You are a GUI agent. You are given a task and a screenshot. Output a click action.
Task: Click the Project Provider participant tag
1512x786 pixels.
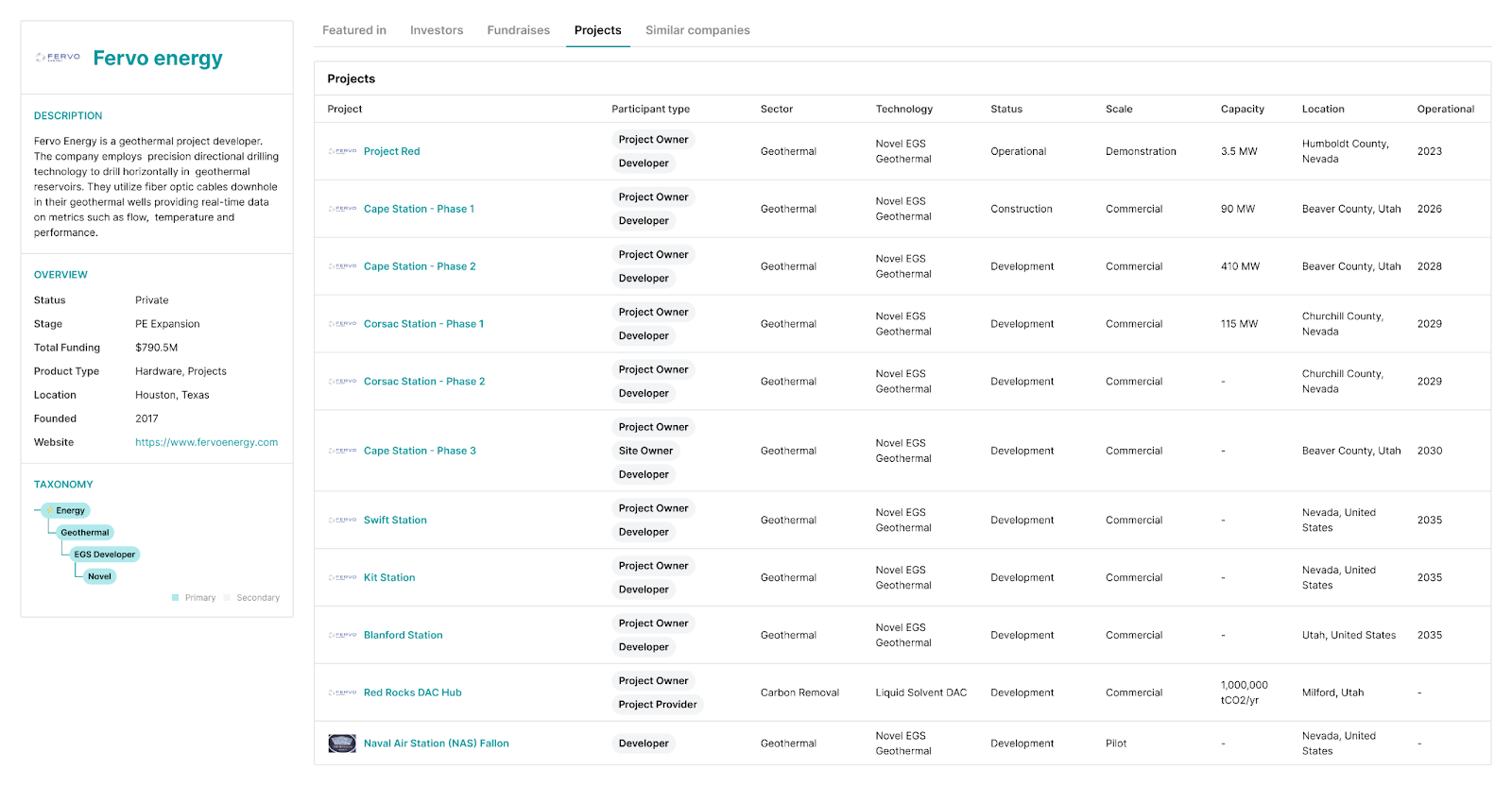point(658,705)
